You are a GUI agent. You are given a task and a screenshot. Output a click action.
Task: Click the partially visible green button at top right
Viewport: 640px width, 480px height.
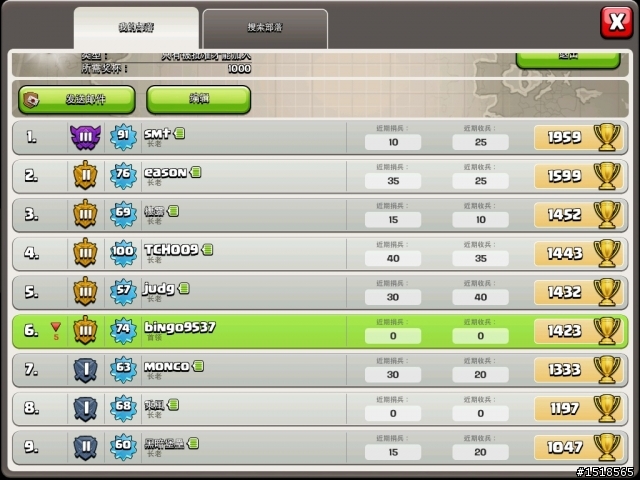click(568, 60)
